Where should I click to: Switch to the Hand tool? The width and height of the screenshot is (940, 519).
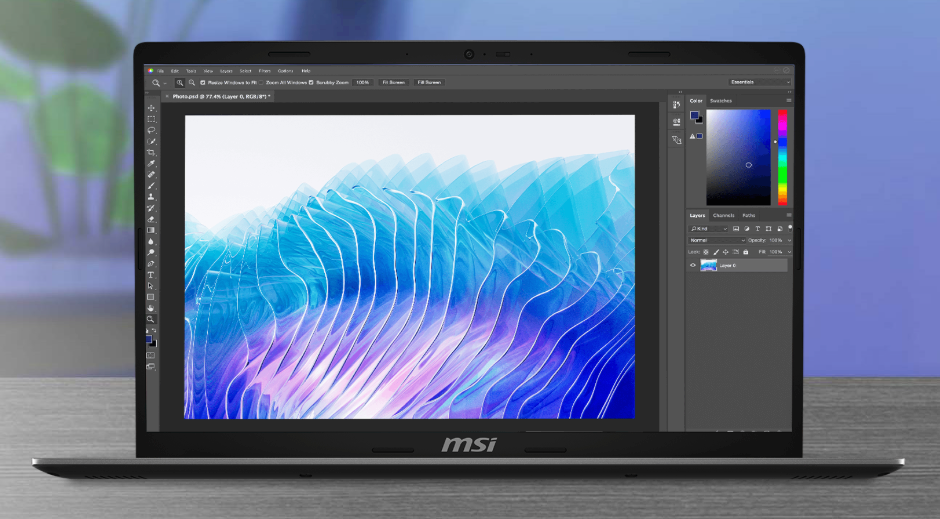click(x=151, y=308)
